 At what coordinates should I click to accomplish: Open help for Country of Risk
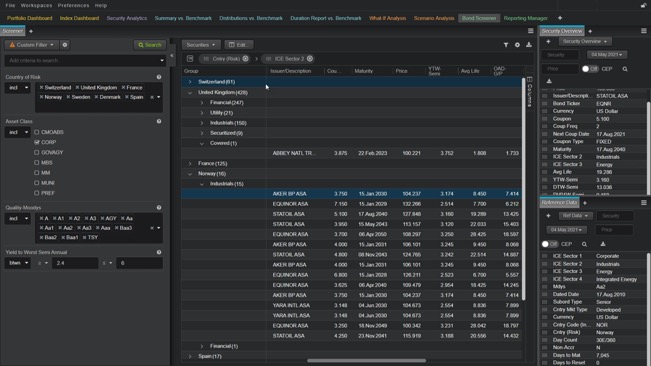point(159,77)
